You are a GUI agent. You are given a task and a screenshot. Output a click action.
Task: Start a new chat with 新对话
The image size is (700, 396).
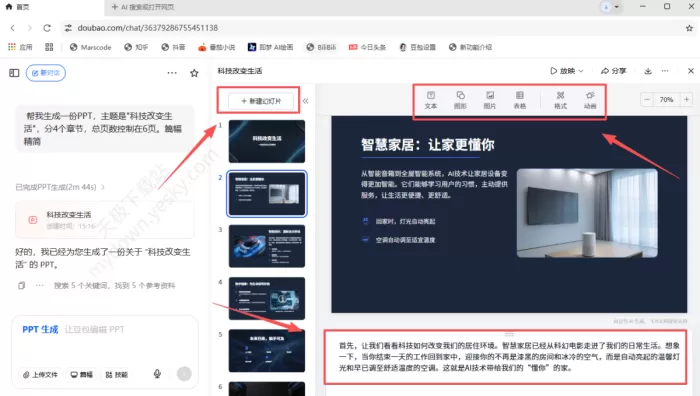click(x=46, y=73)
